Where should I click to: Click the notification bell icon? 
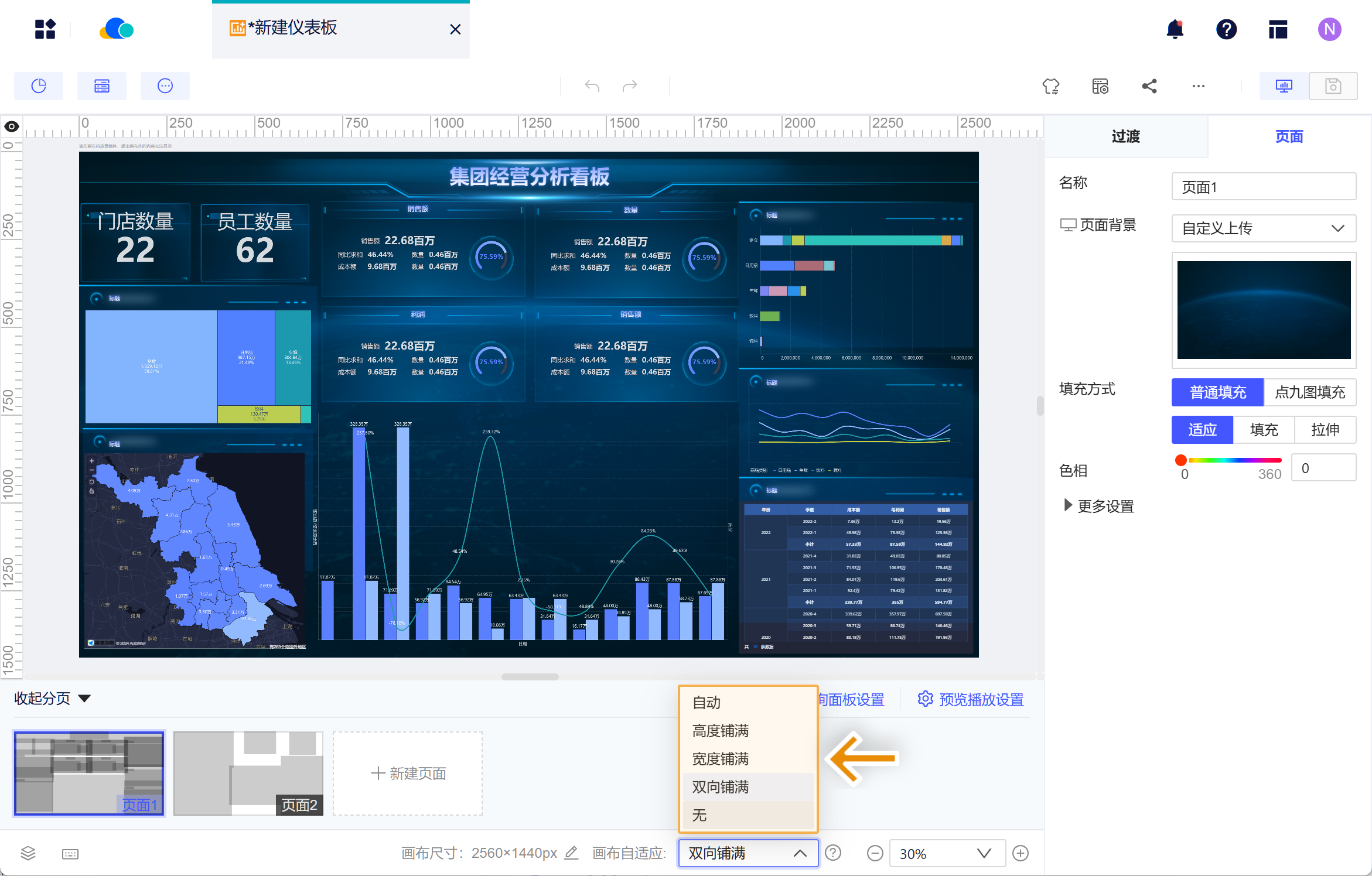1175,29
